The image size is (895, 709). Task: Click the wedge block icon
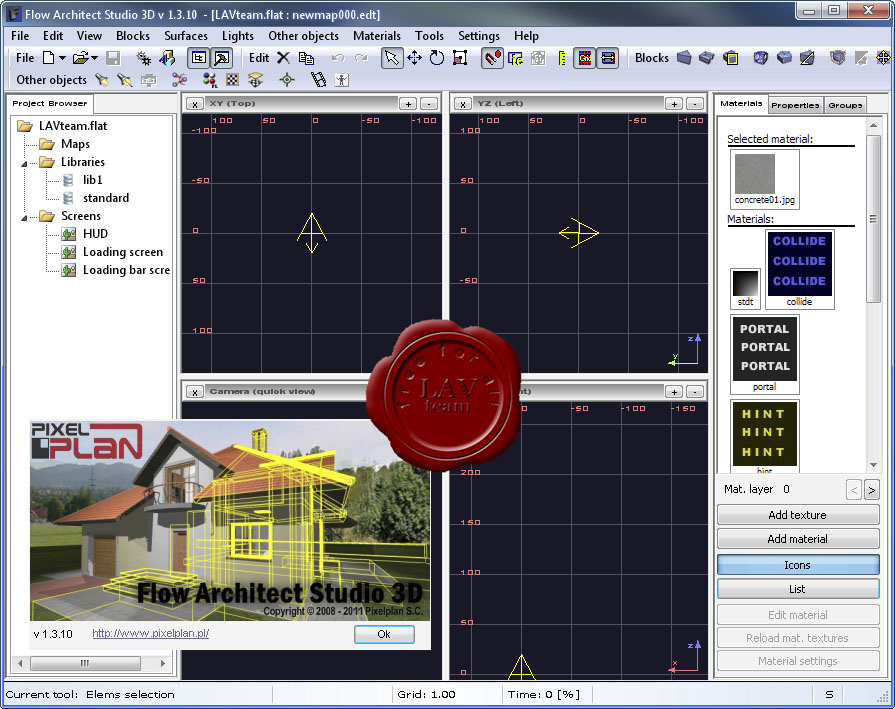click(807, 58)
